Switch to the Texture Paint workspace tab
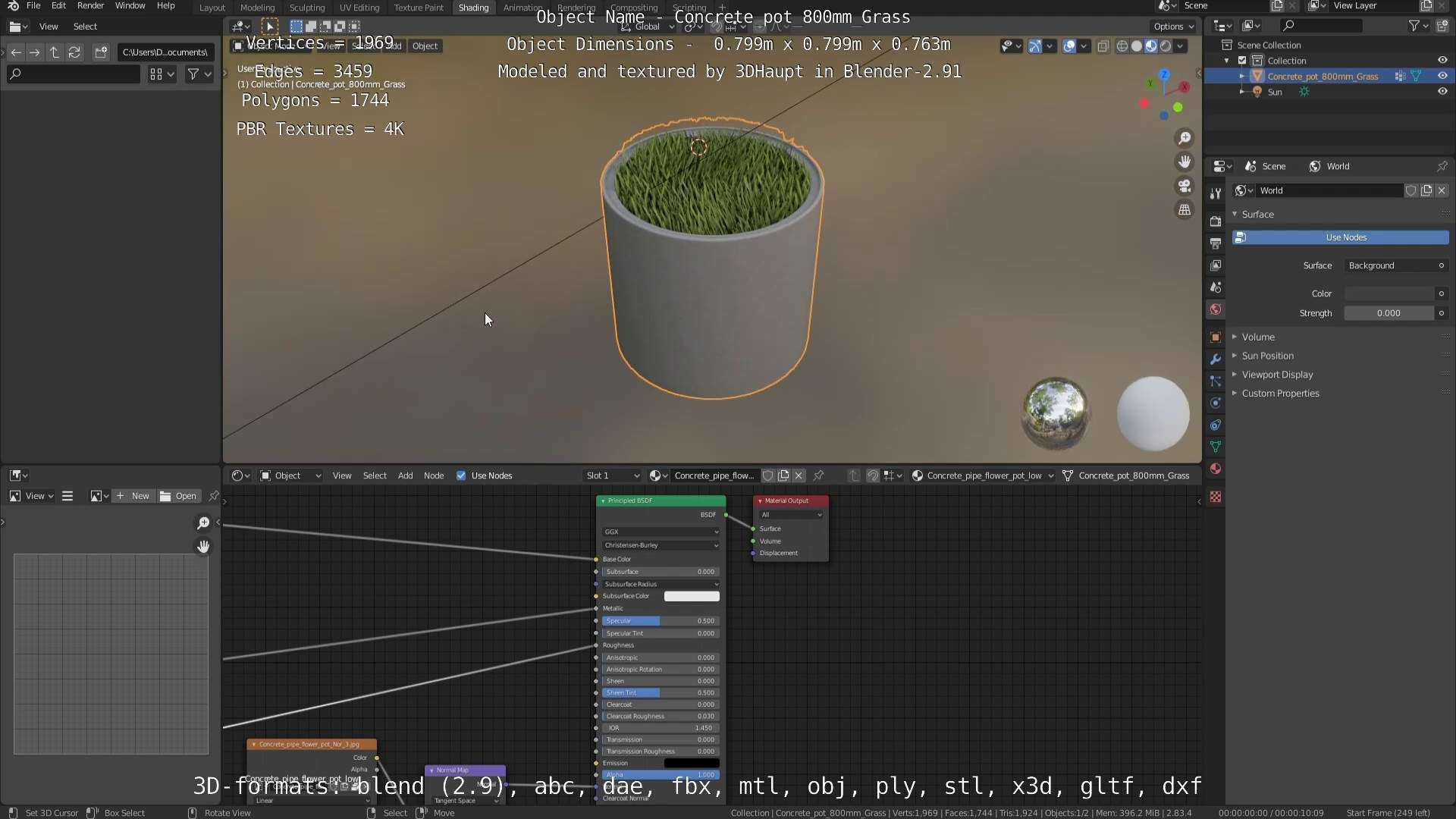 (419, 8)
